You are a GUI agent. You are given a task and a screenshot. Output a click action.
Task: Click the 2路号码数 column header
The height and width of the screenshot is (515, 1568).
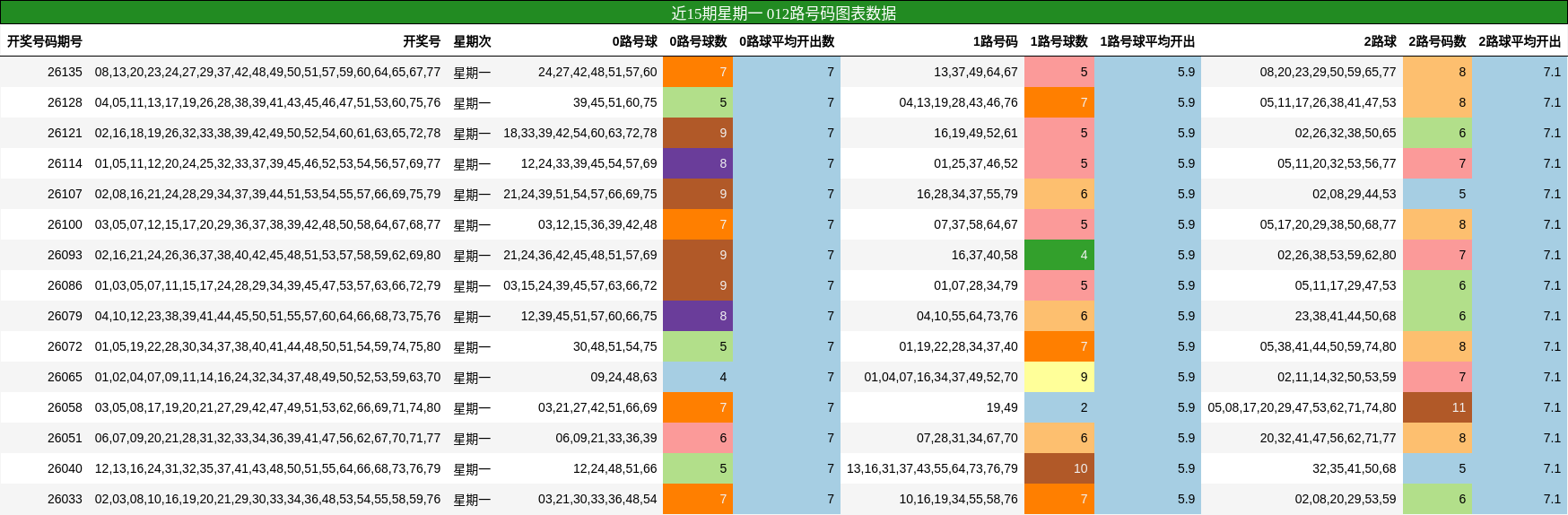tap(1437, 41)
